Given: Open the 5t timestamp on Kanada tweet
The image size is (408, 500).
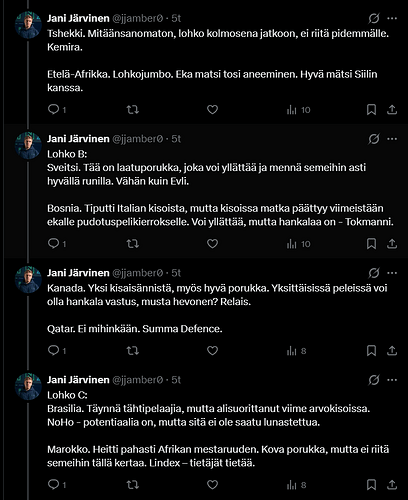Looking at the screenshot, I should pyautogui.click(x=176, y=273).
